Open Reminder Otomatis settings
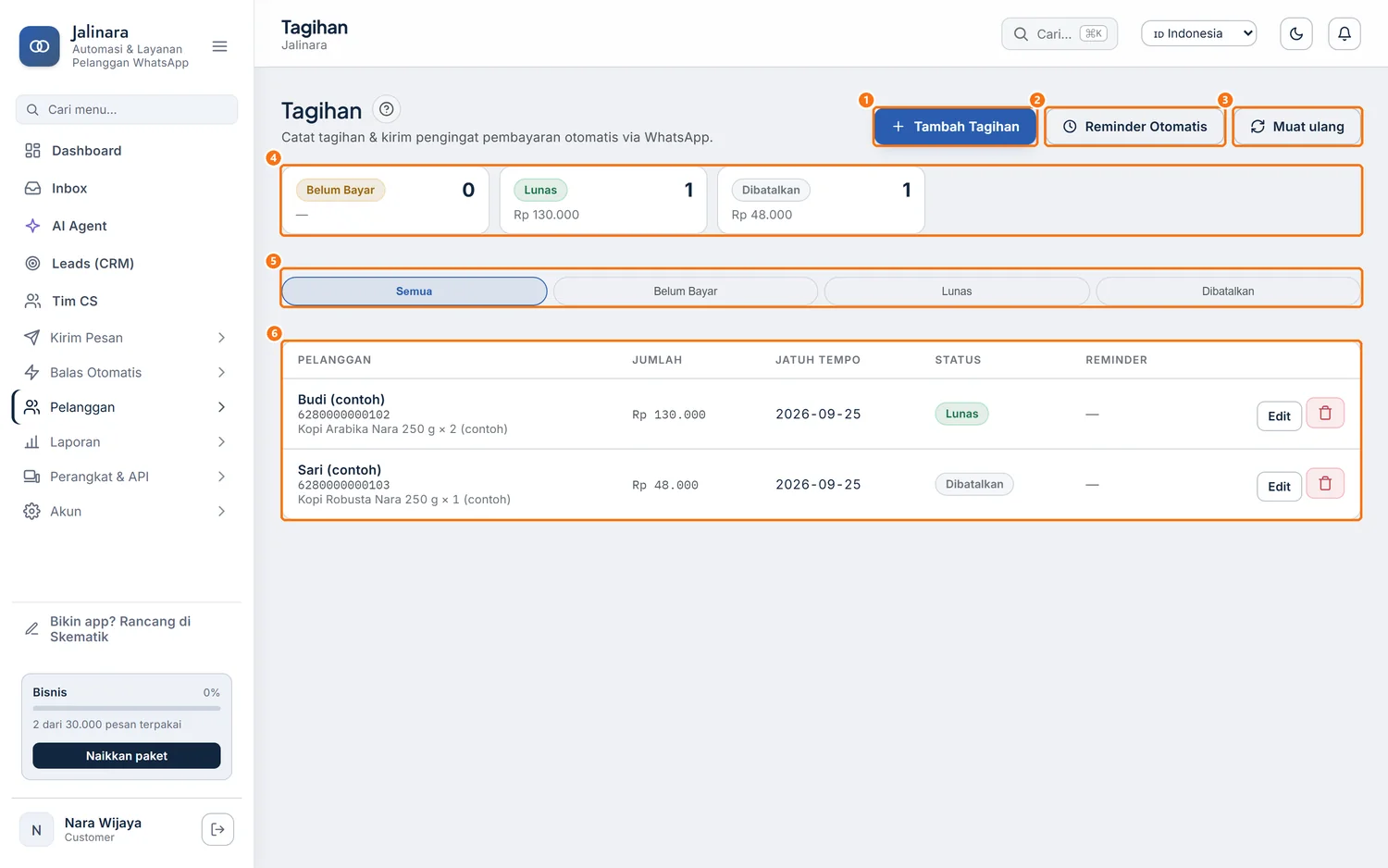 pos(1135,127)
